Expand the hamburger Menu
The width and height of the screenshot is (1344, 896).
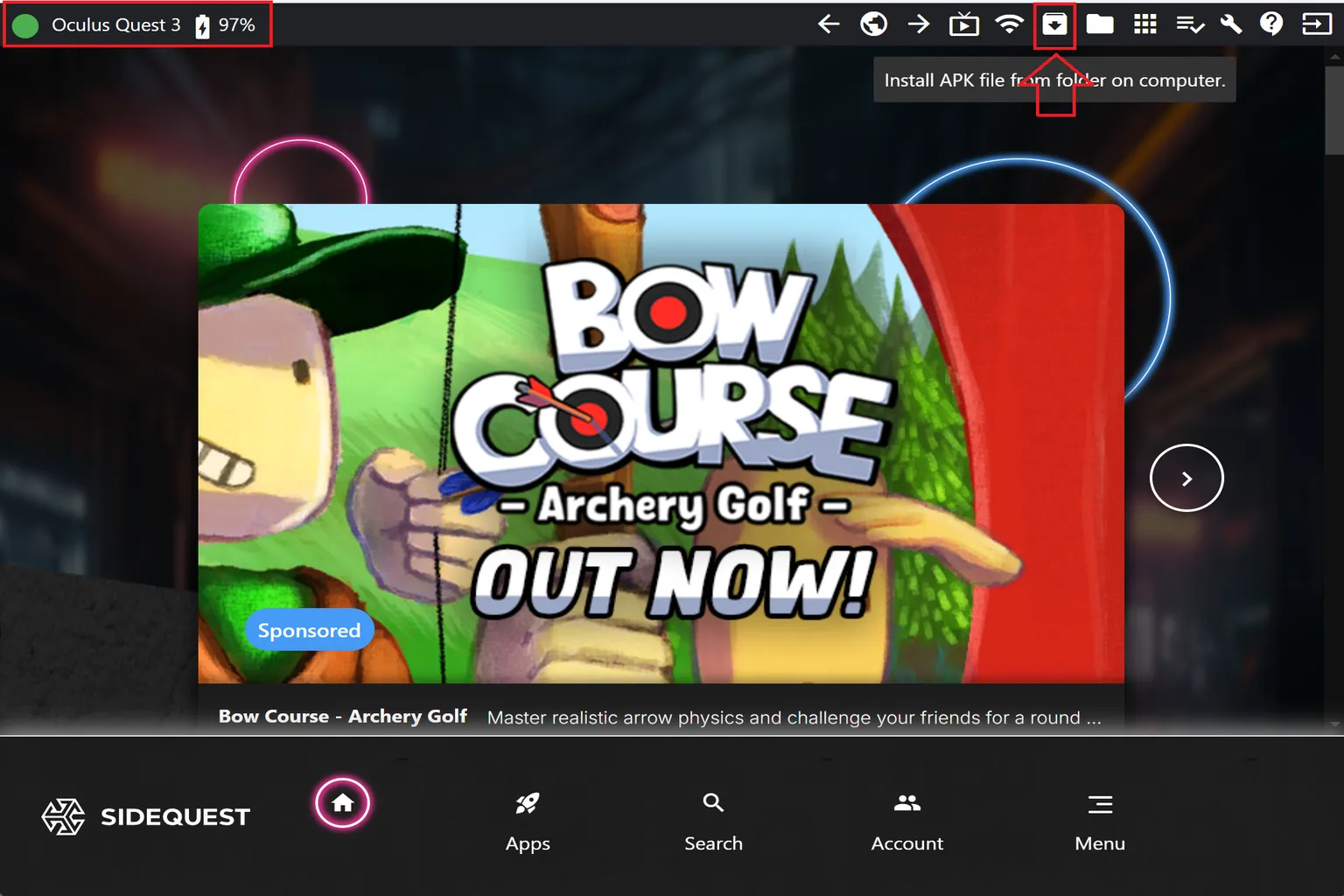click(1100, 821)
